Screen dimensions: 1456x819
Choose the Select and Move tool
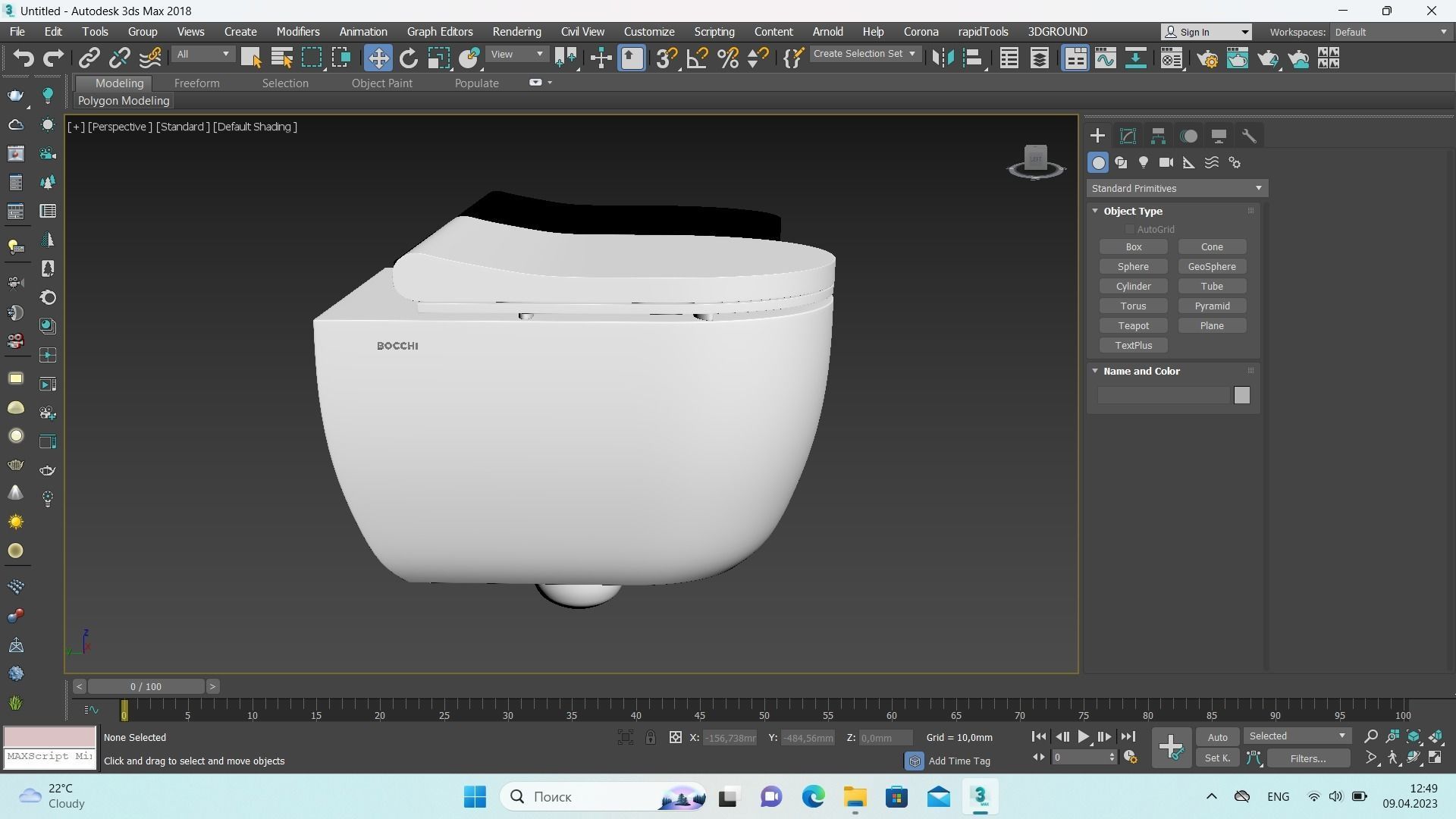click(378, 58)
